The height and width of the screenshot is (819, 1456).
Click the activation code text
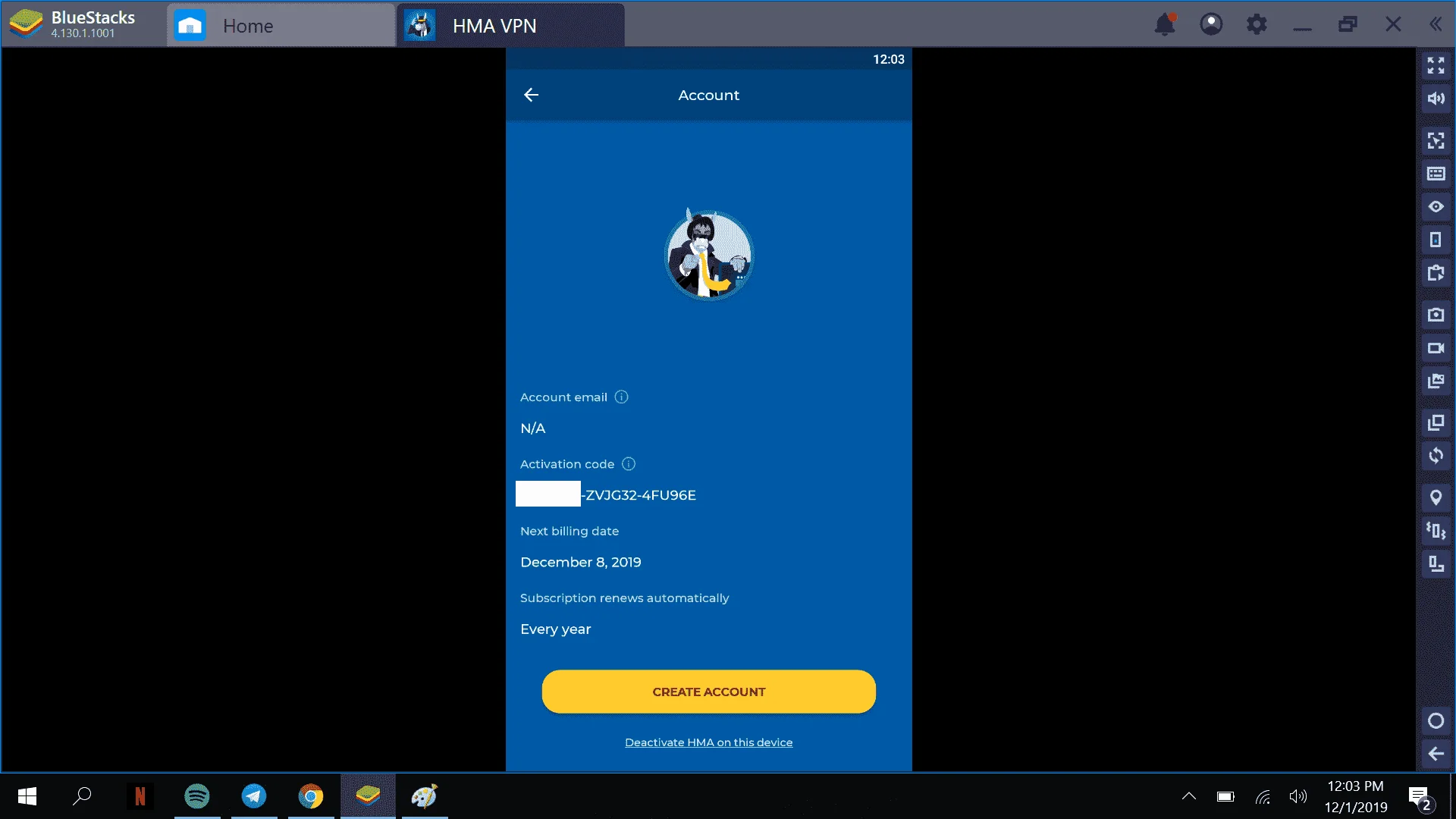click(638, 495)
